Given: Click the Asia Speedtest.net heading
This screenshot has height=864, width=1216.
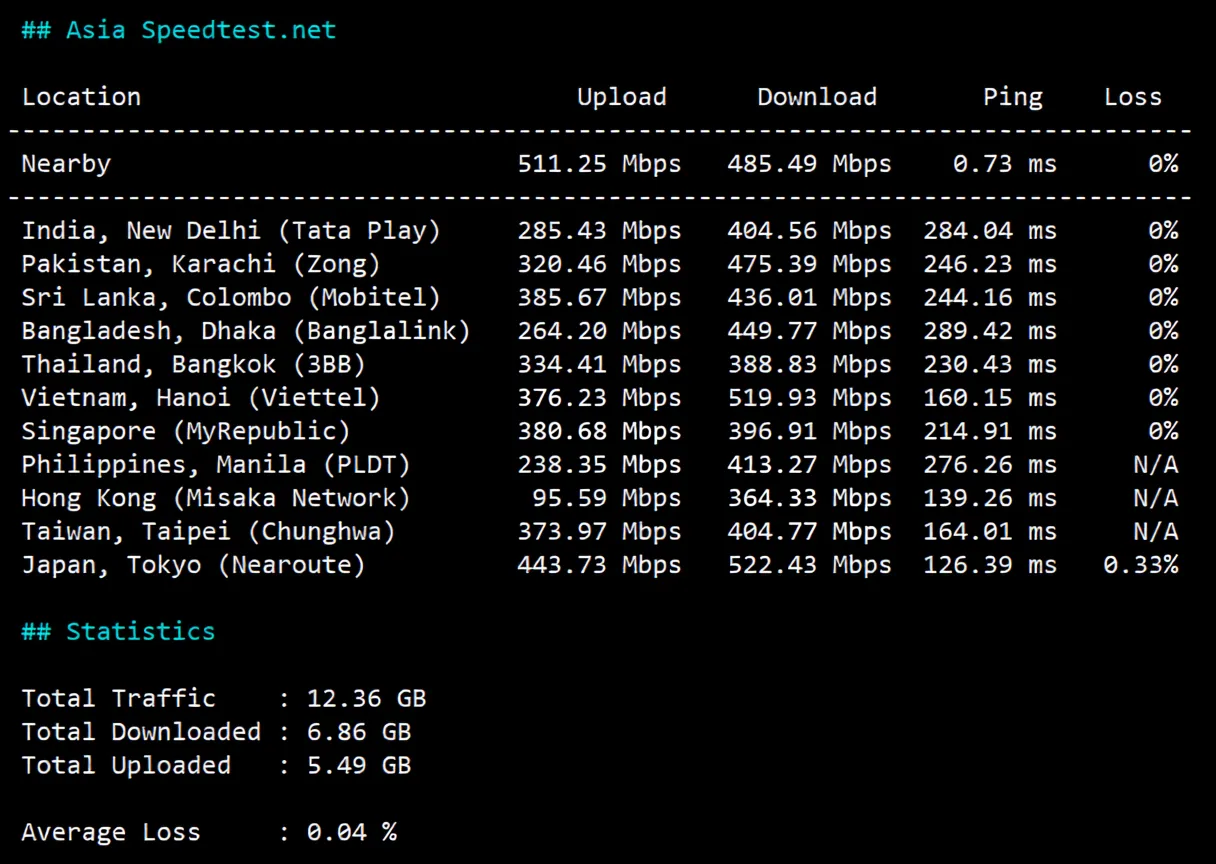Looking at the screenshot, I should (178, 29).
